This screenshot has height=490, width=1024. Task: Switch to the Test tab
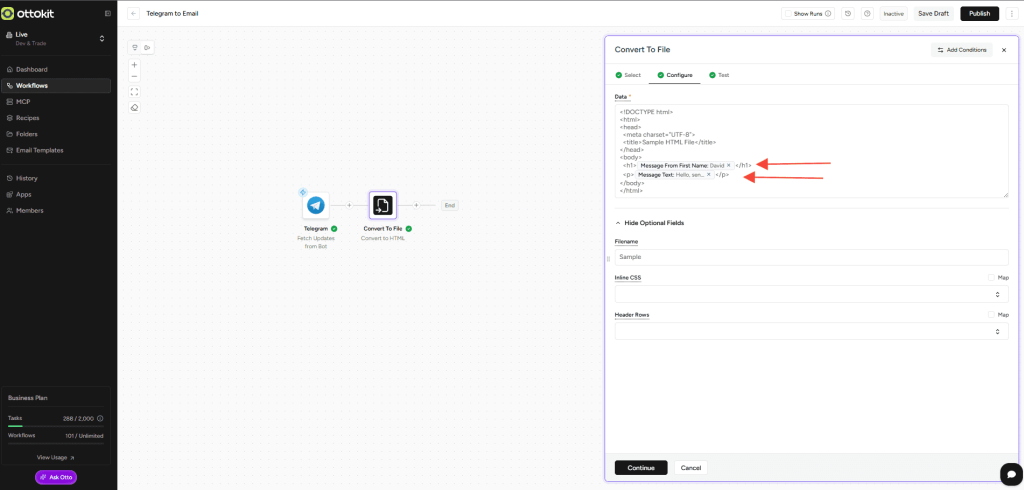(719, 75)
